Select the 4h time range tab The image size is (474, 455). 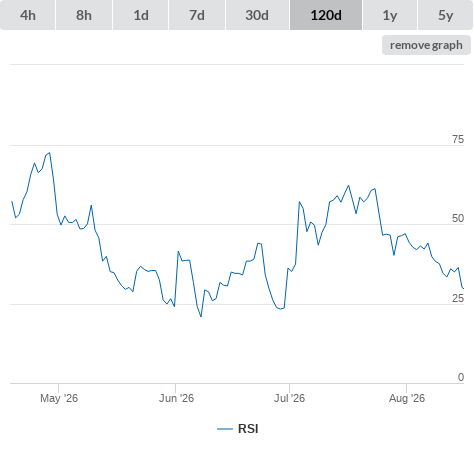point(28,15)
